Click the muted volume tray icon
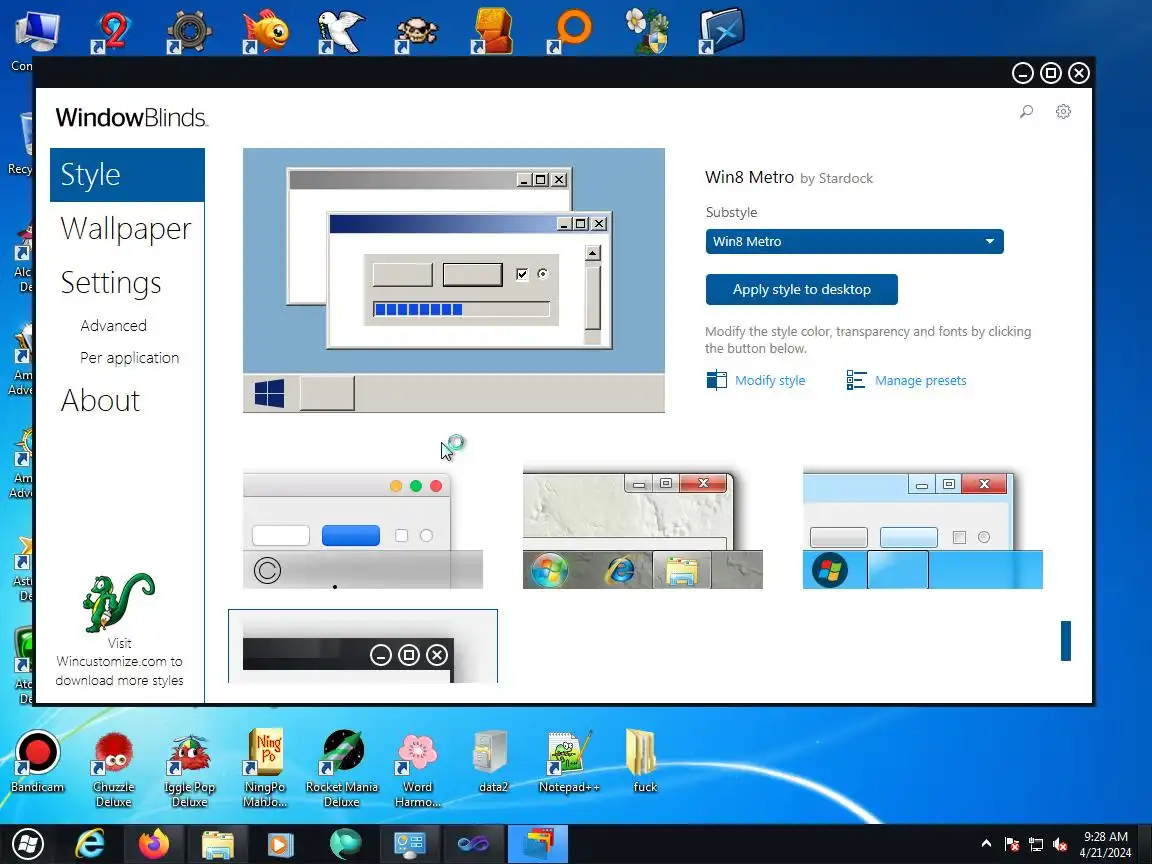The height and width of the screenshot is (864, 1152). (1059, 845)
